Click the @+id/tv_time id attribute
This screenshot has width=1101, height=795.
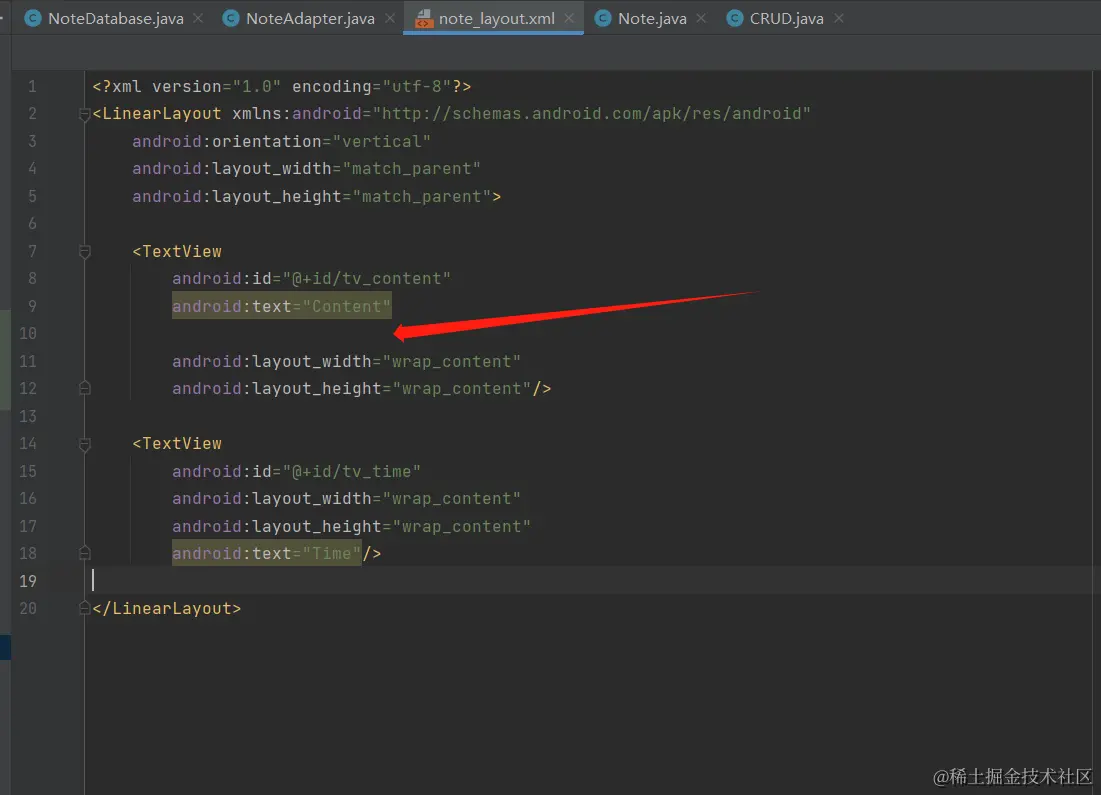pyautogui.click(x=296, y=471)
